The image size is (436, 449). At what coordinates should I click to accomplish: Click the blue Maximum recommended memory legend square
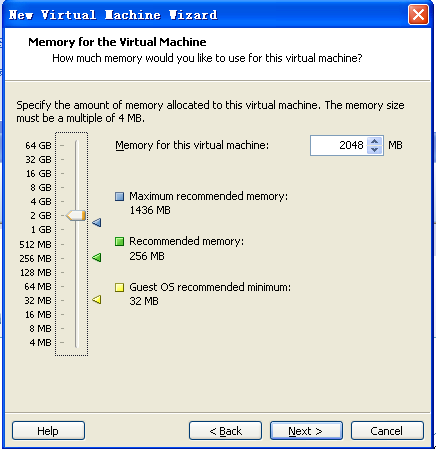click(119, 196)
